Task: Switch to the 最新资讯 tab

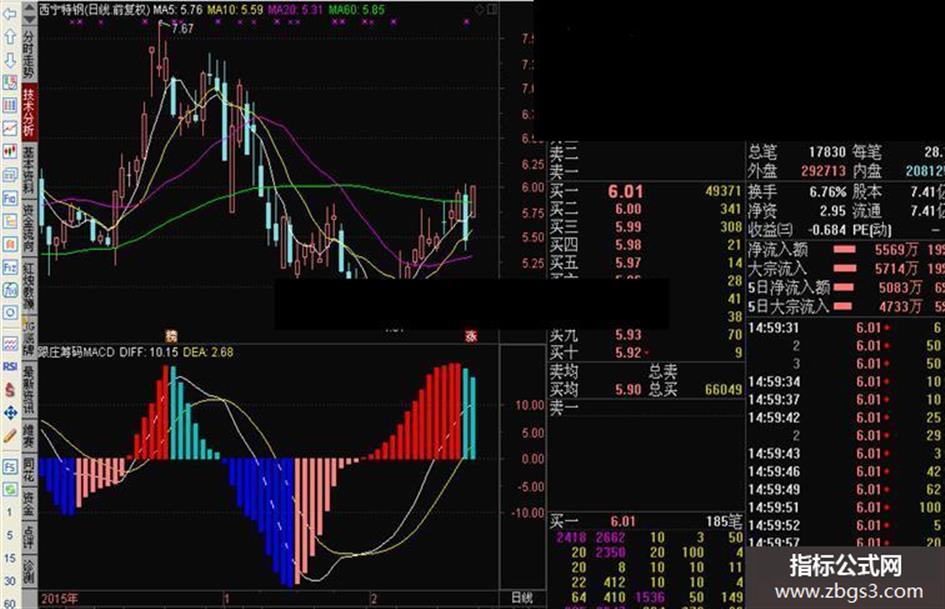Action: click(x=29, y=391)
